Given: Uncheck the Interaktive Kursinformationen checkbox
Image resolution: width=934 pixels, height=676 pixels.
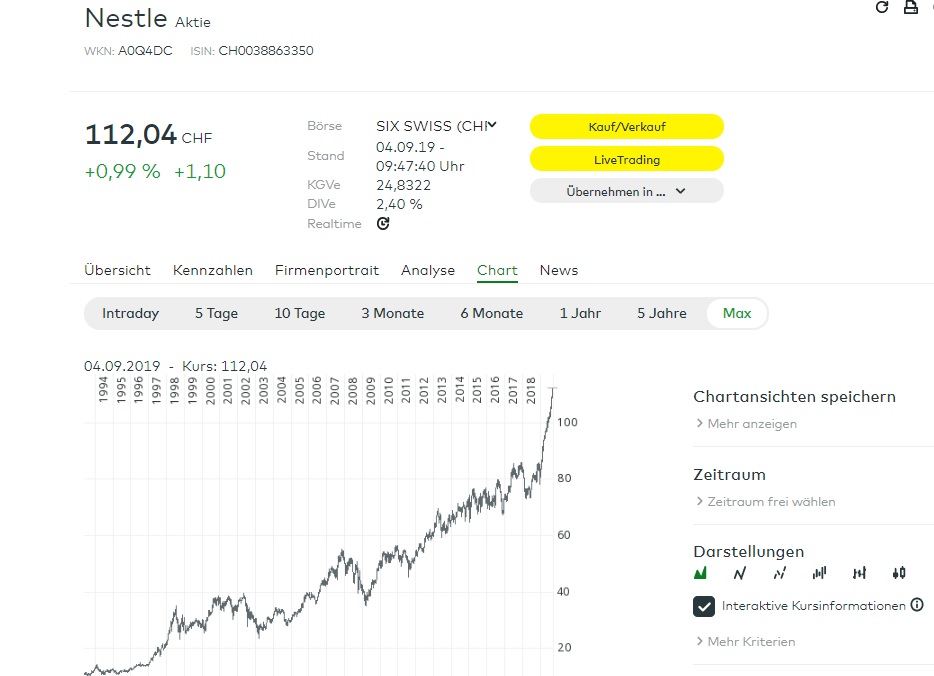Looking at the screenshot, I should point(704,606).
